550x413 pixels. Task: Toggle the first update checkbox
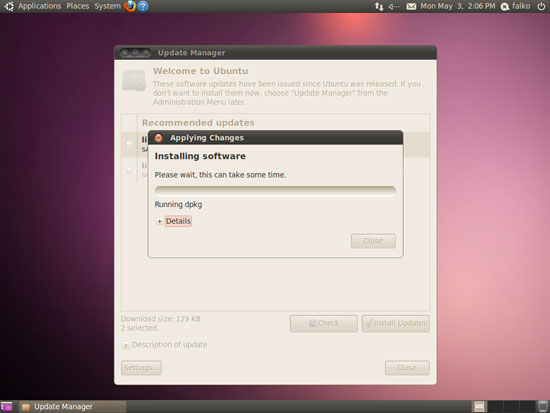[129, 144]
